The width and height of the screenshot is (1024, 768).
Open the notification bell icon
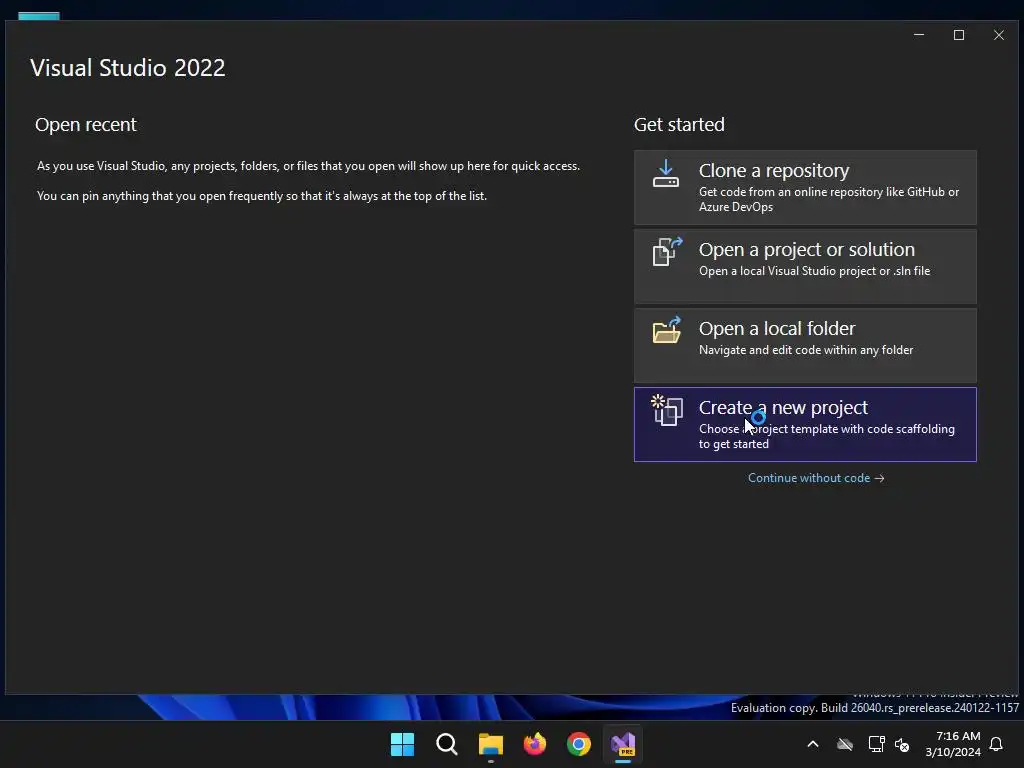[997, 744]
